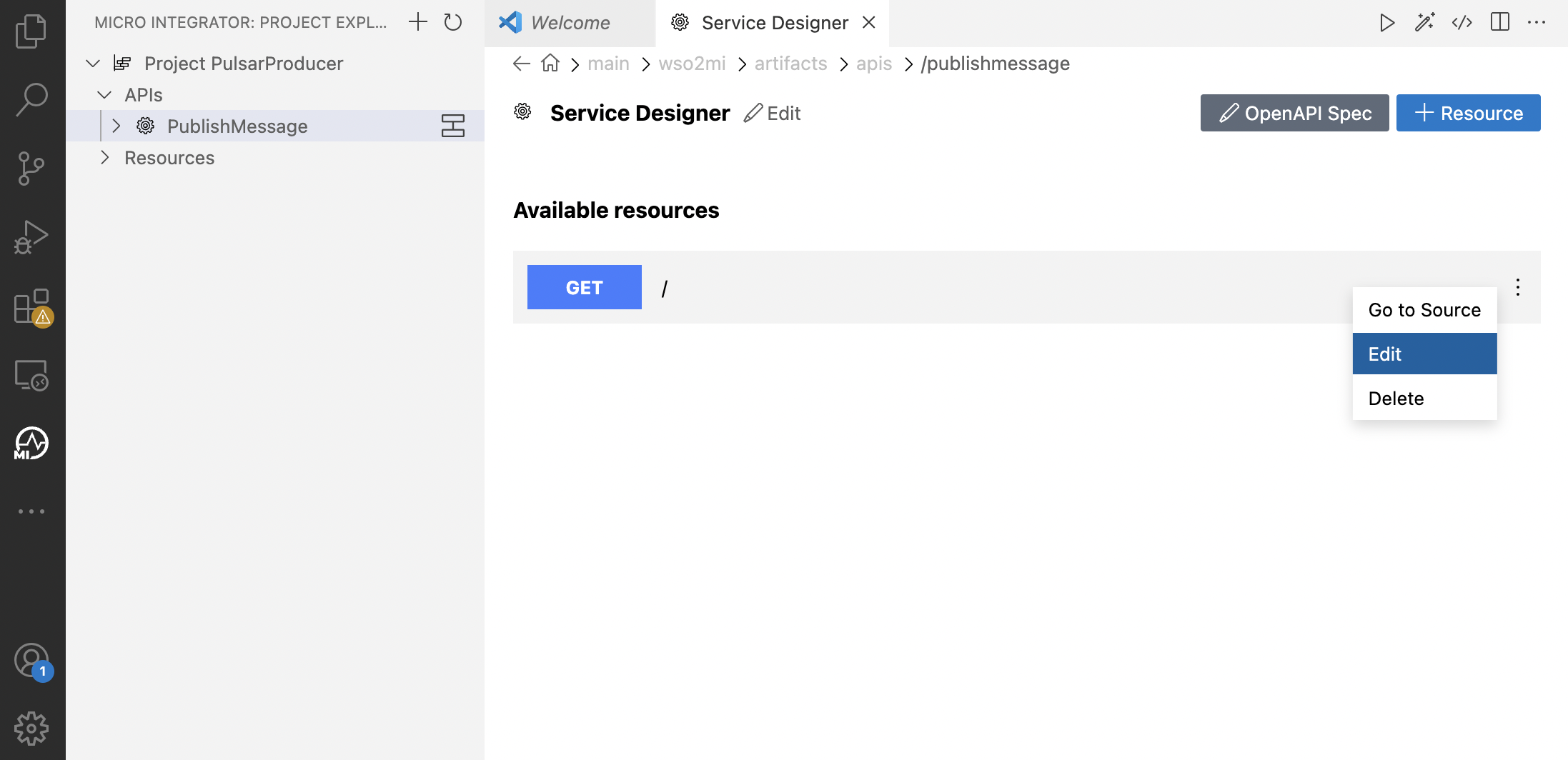Image resolution: width=1568 pixels, height=760 pixels.
Task: Open Run and Debug view
Action: coord(31,236)
